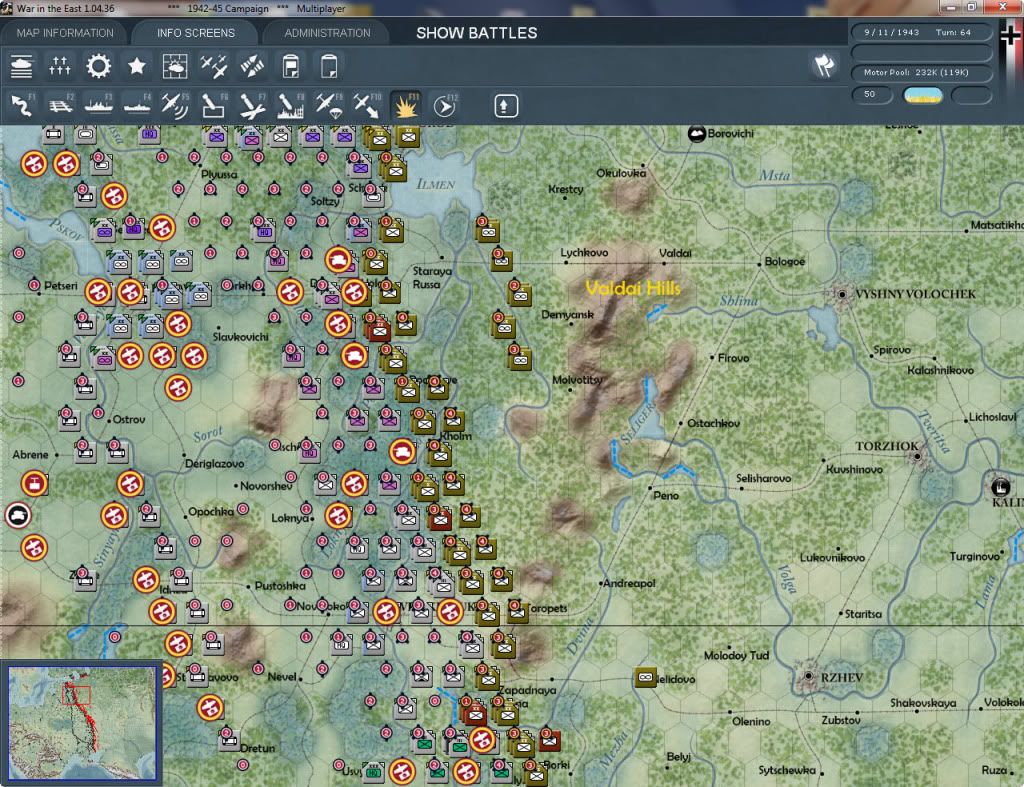Open the Map Information tab
The width and height of the screenshot is (1024, 787).
point(65,33)
